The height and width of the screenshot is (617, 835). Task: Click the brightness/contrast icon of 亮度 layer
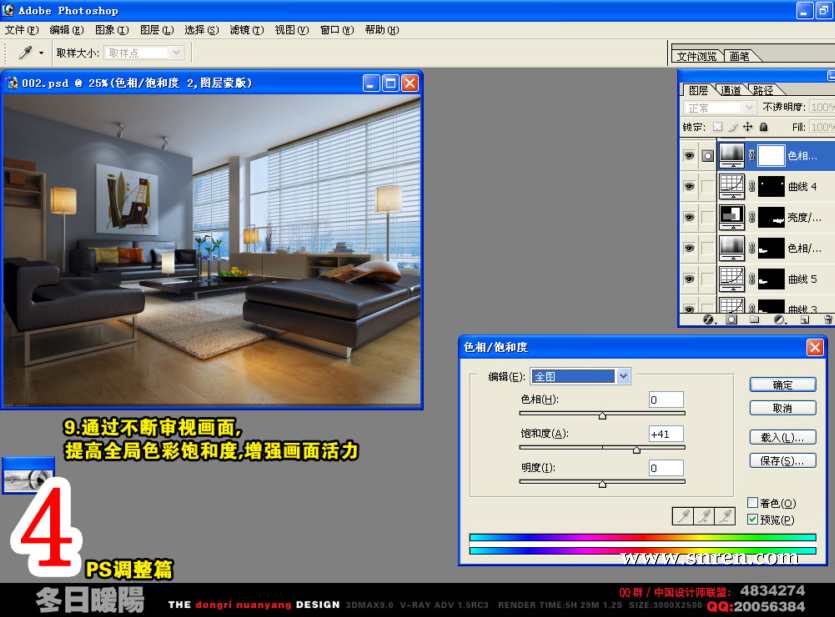[732, 217]
